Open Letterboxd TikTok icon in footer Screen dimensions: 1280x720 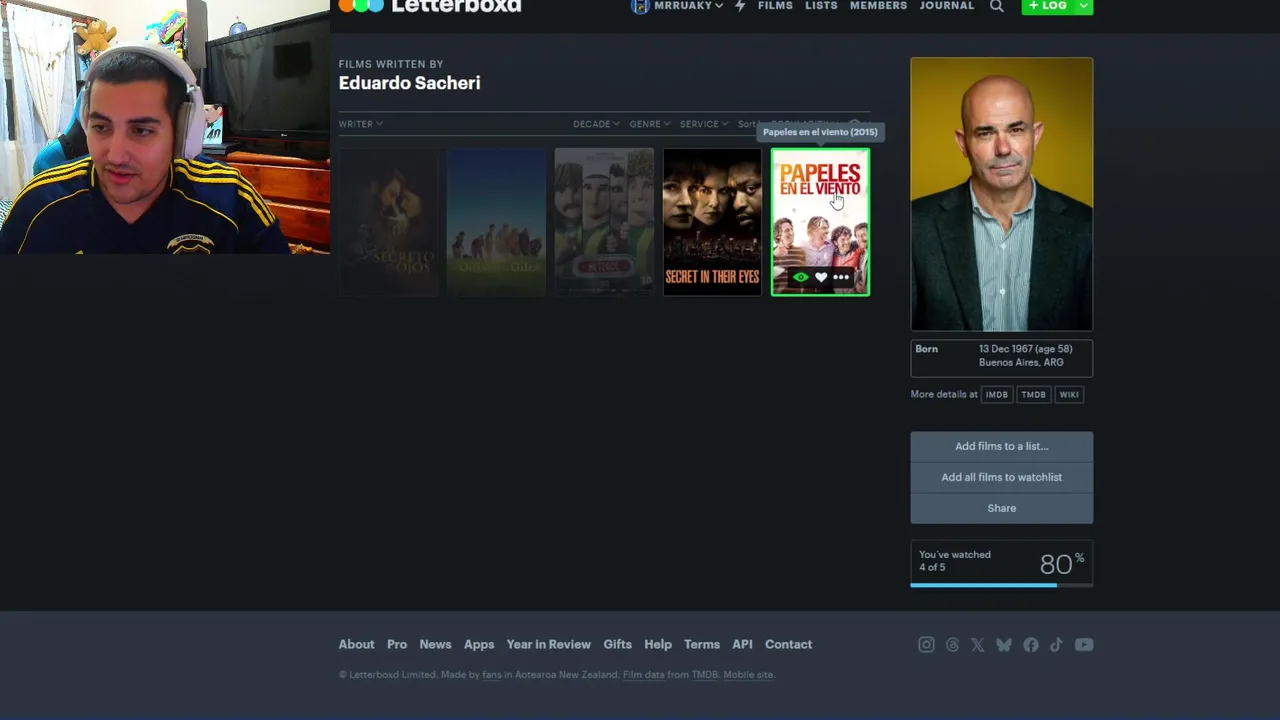(1056, 645)
